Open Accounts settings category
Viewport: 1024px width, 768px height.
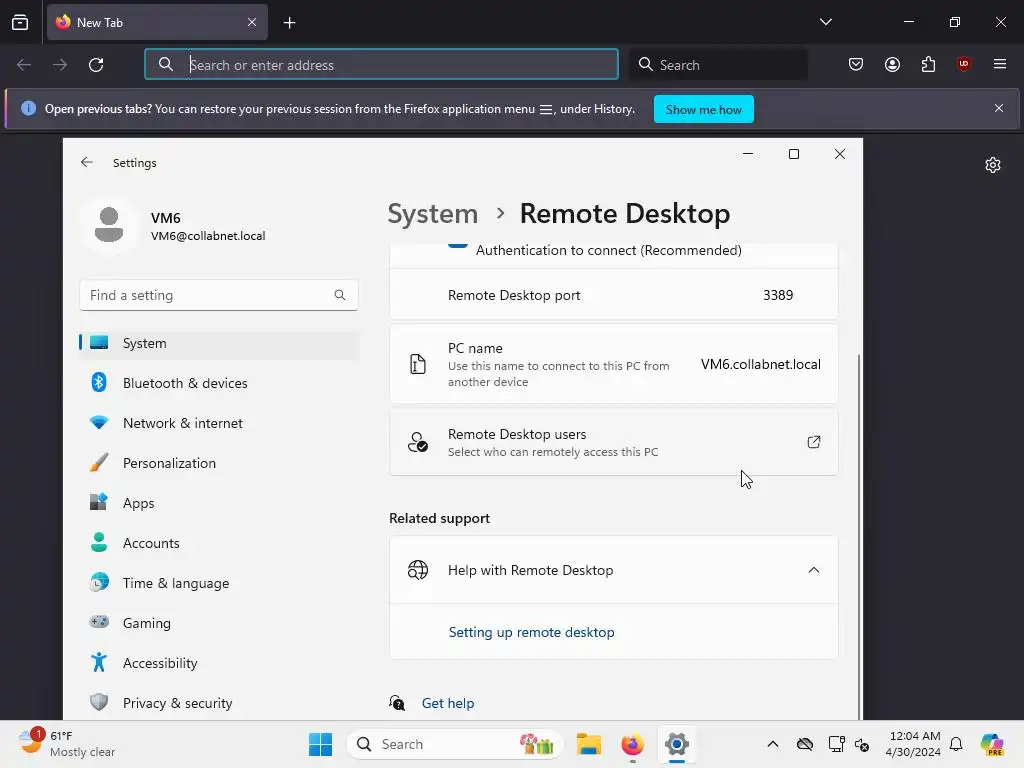pos(219,543)
